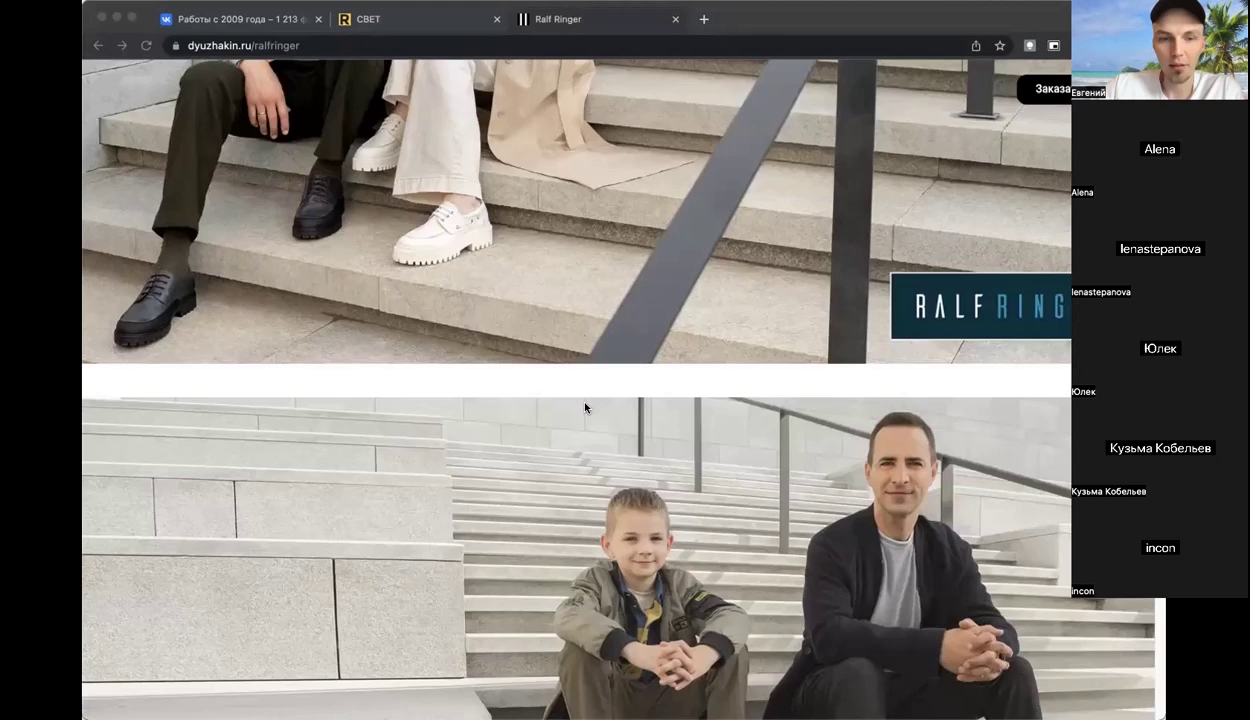Viewport: 1250px width, 720px height.
Task: Select the Юлек participant tile
Action: 1160,349
